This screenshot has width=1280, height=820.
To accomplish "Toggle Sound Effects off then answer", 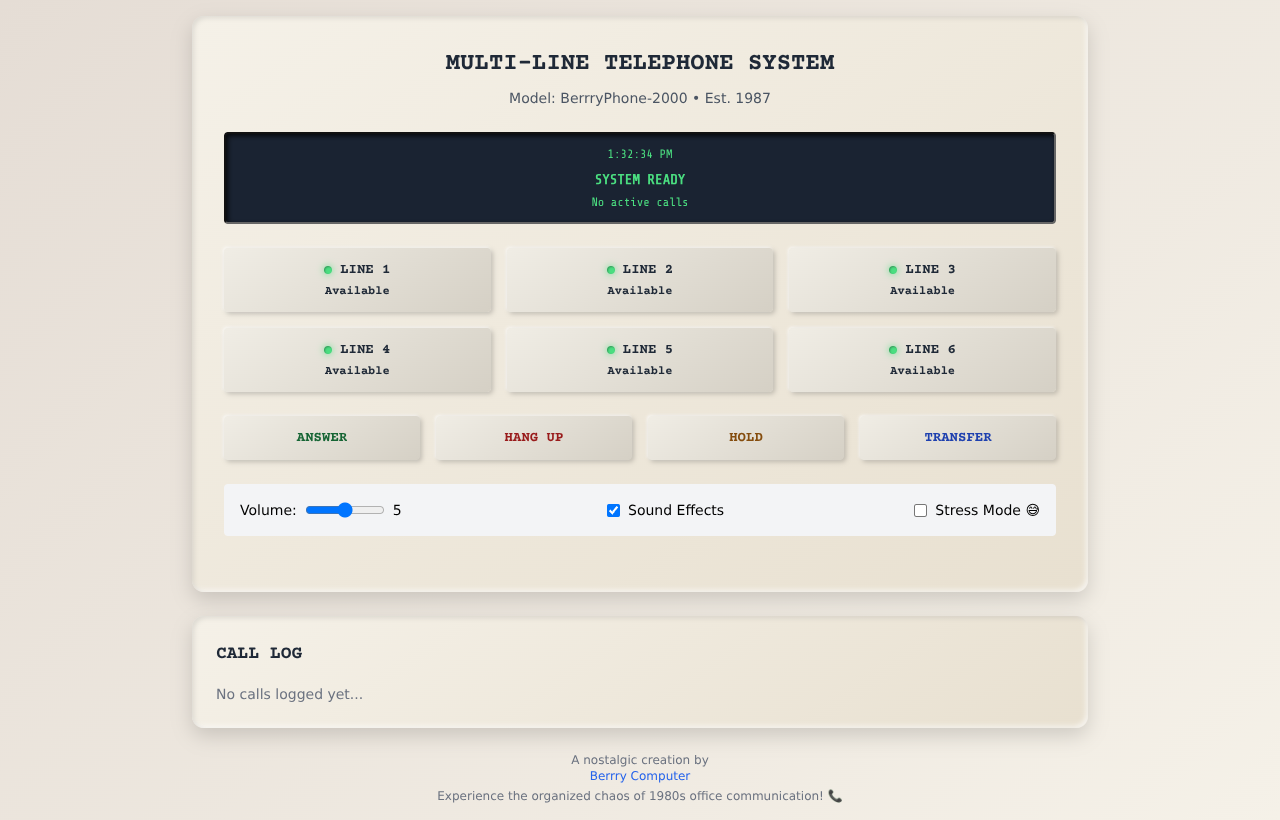I will tap(613, 510).
